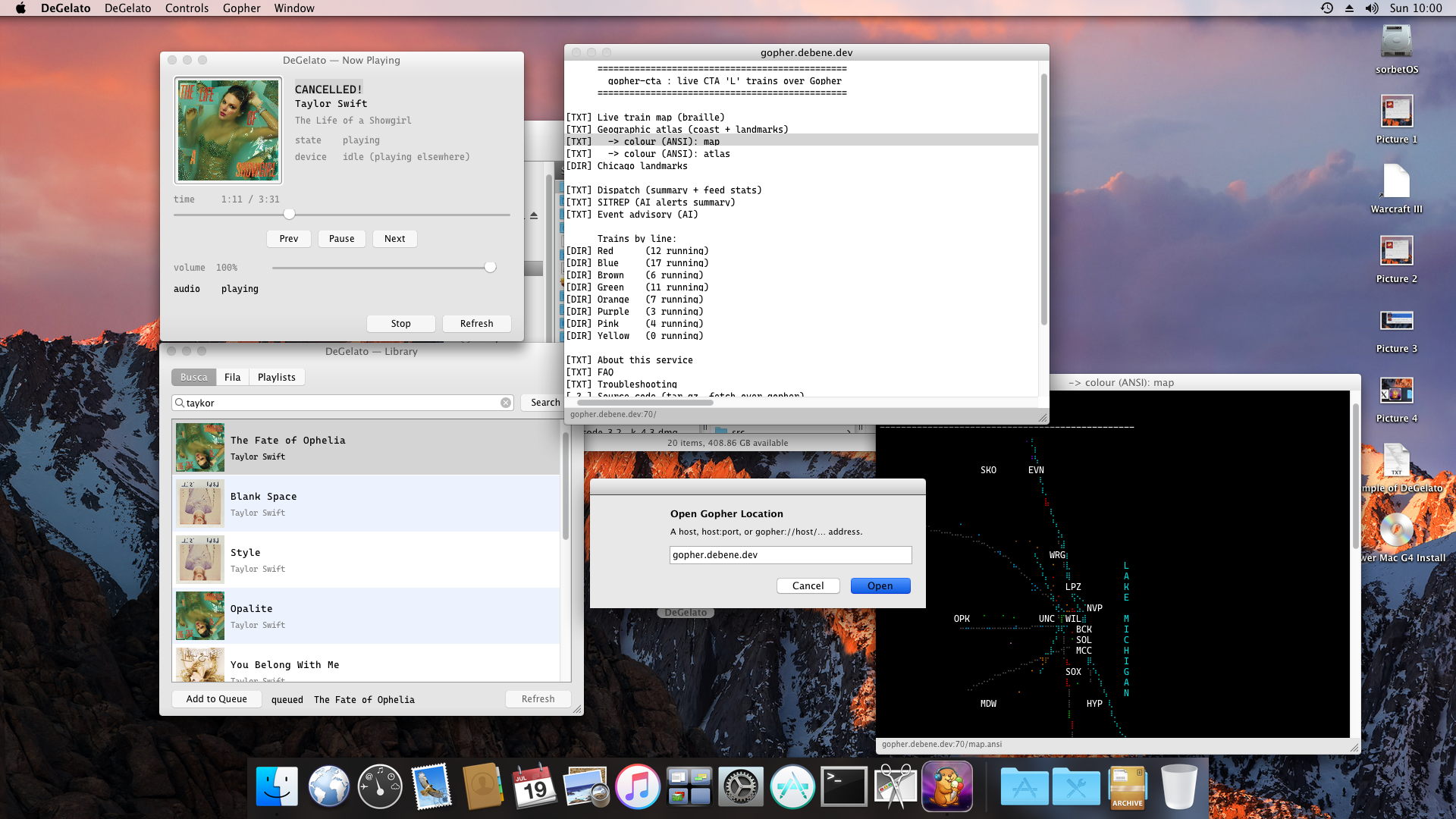Open the volume menu bar icon
The height and width of the screenshot is (819, 1456).
(1372, 8)
